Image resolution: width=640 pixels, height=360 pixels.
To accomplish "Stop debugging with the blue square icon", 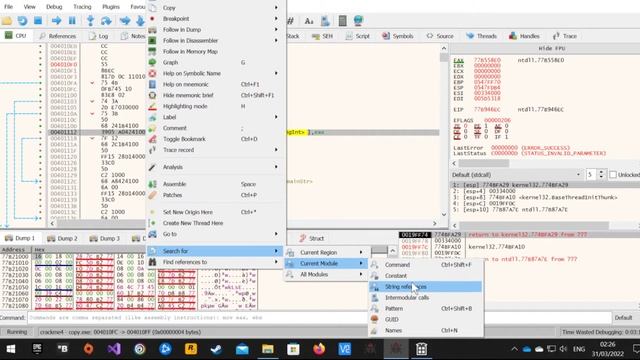I will [x=38, y=20].
